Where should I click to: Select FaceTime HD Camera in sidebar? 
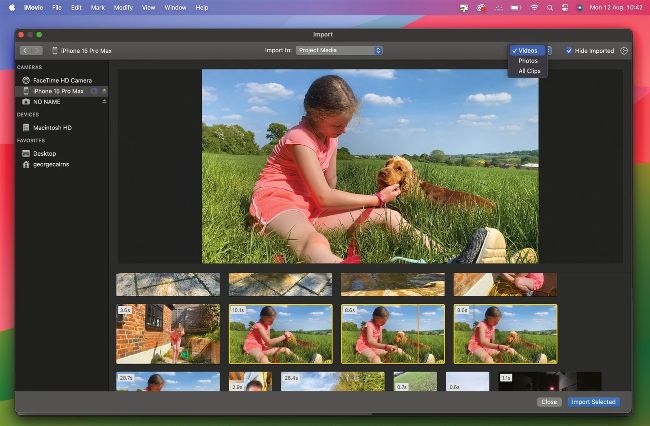coord(62,80)
